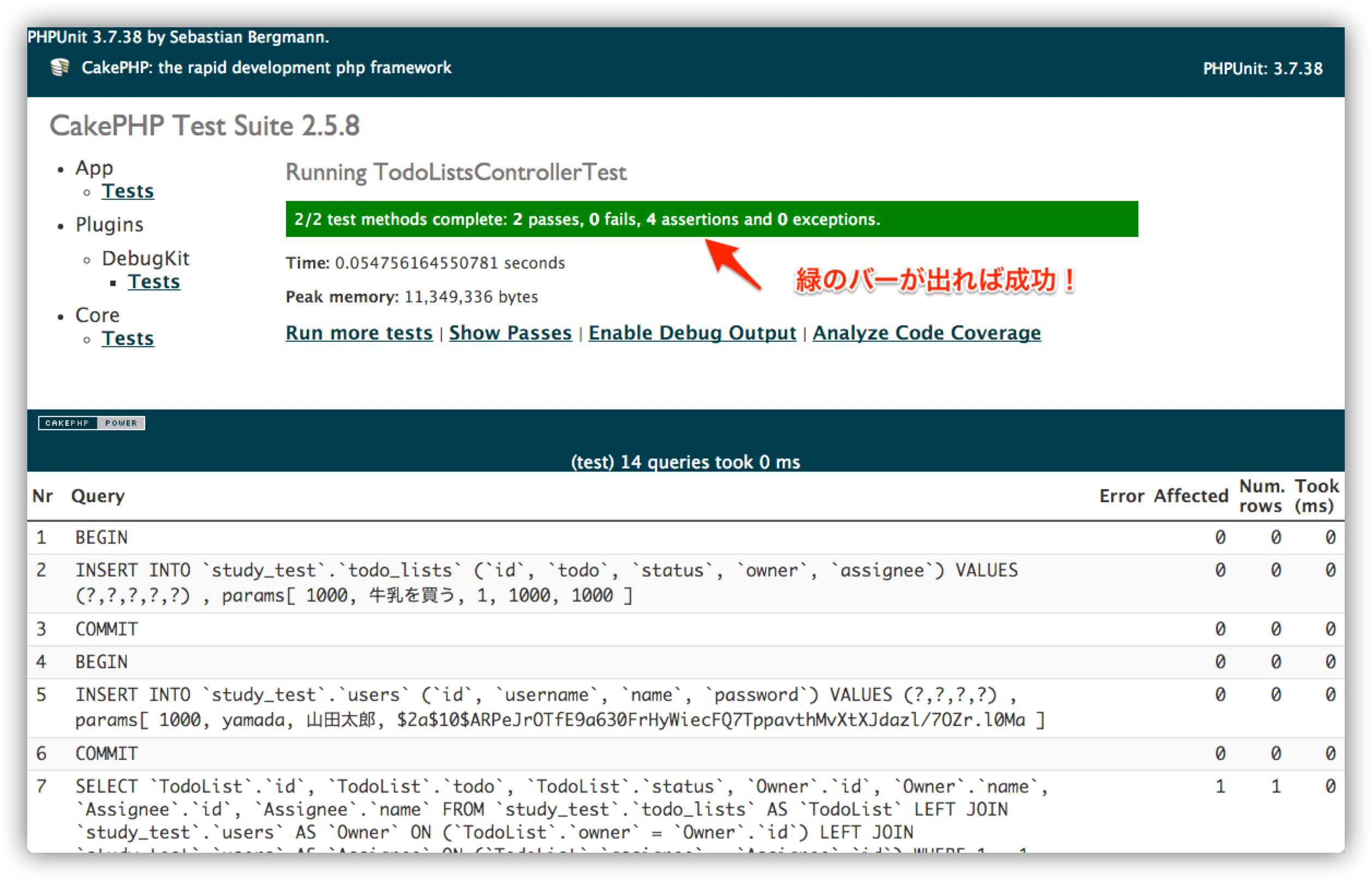Click the Num. rows column header
The height and width of the screenshot is (880, 1372).
pos(1261,496)
